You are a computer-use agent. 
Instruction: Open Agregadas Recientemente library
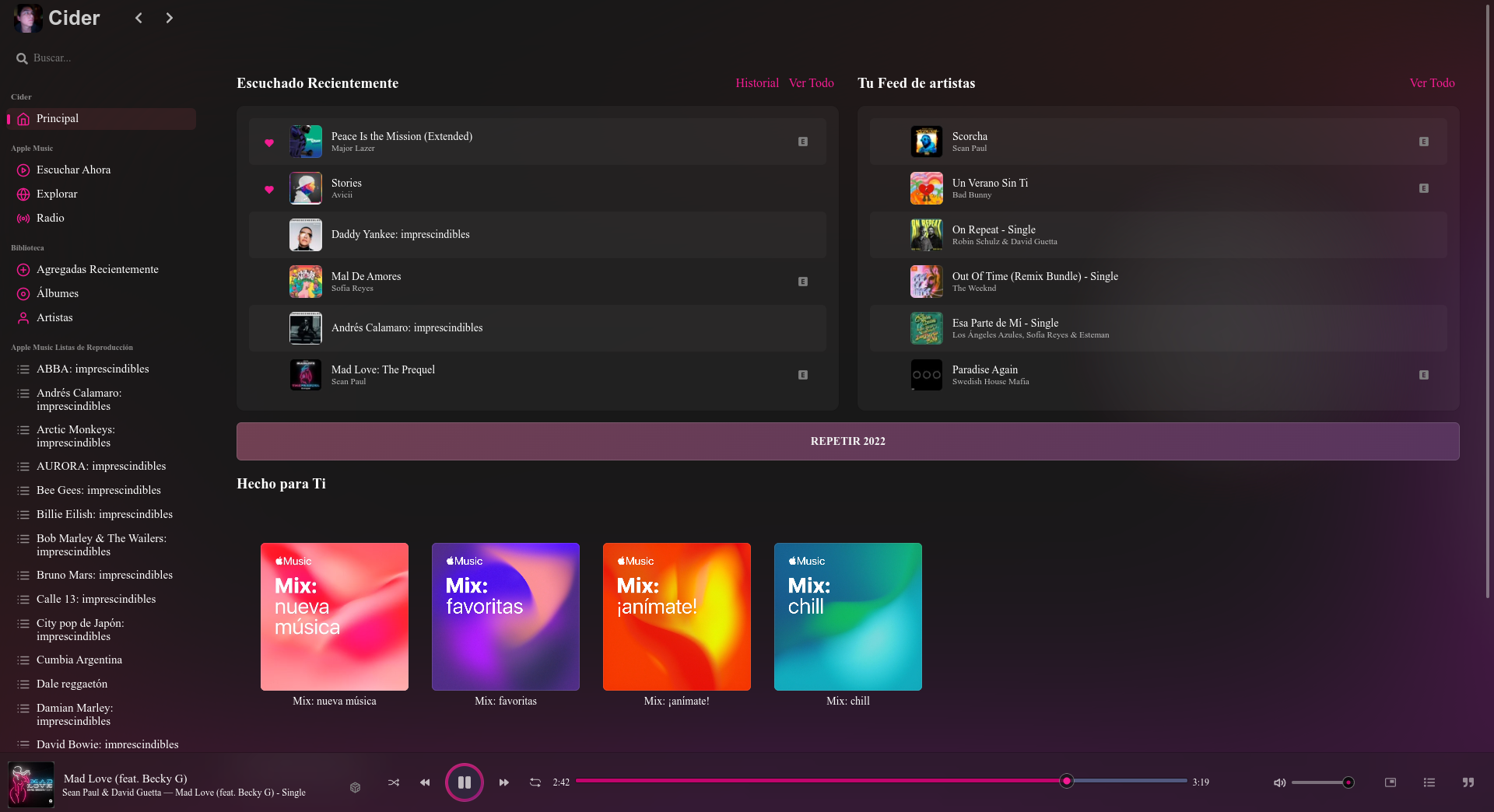coord(101,269)
